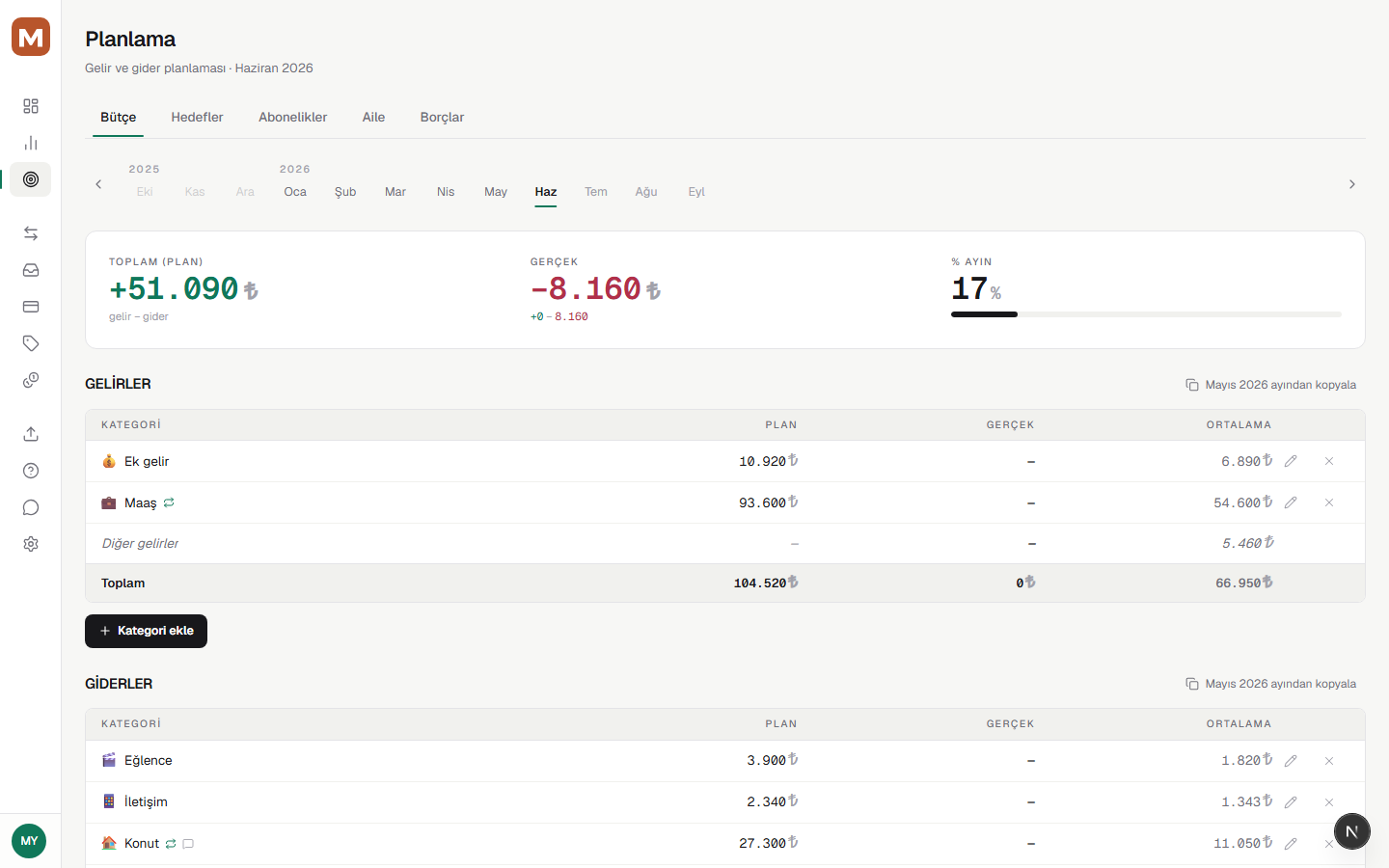Click income total 104.520 in Toplam row

tap(765, 583)
